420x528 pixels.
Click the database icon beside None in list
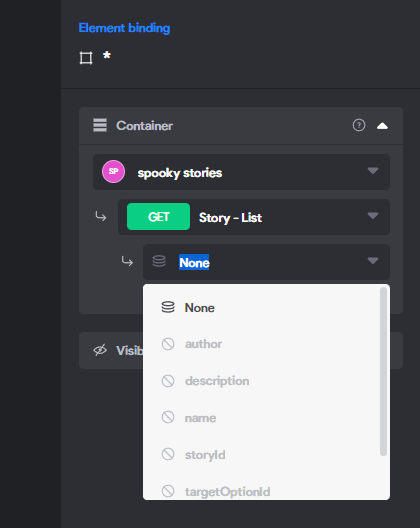(168, 307)
